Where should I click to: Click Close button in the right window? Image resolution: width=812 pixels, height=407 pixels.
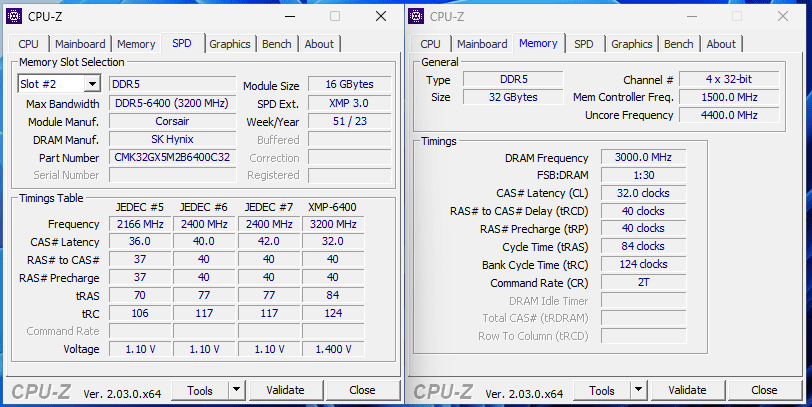[764, 390]
